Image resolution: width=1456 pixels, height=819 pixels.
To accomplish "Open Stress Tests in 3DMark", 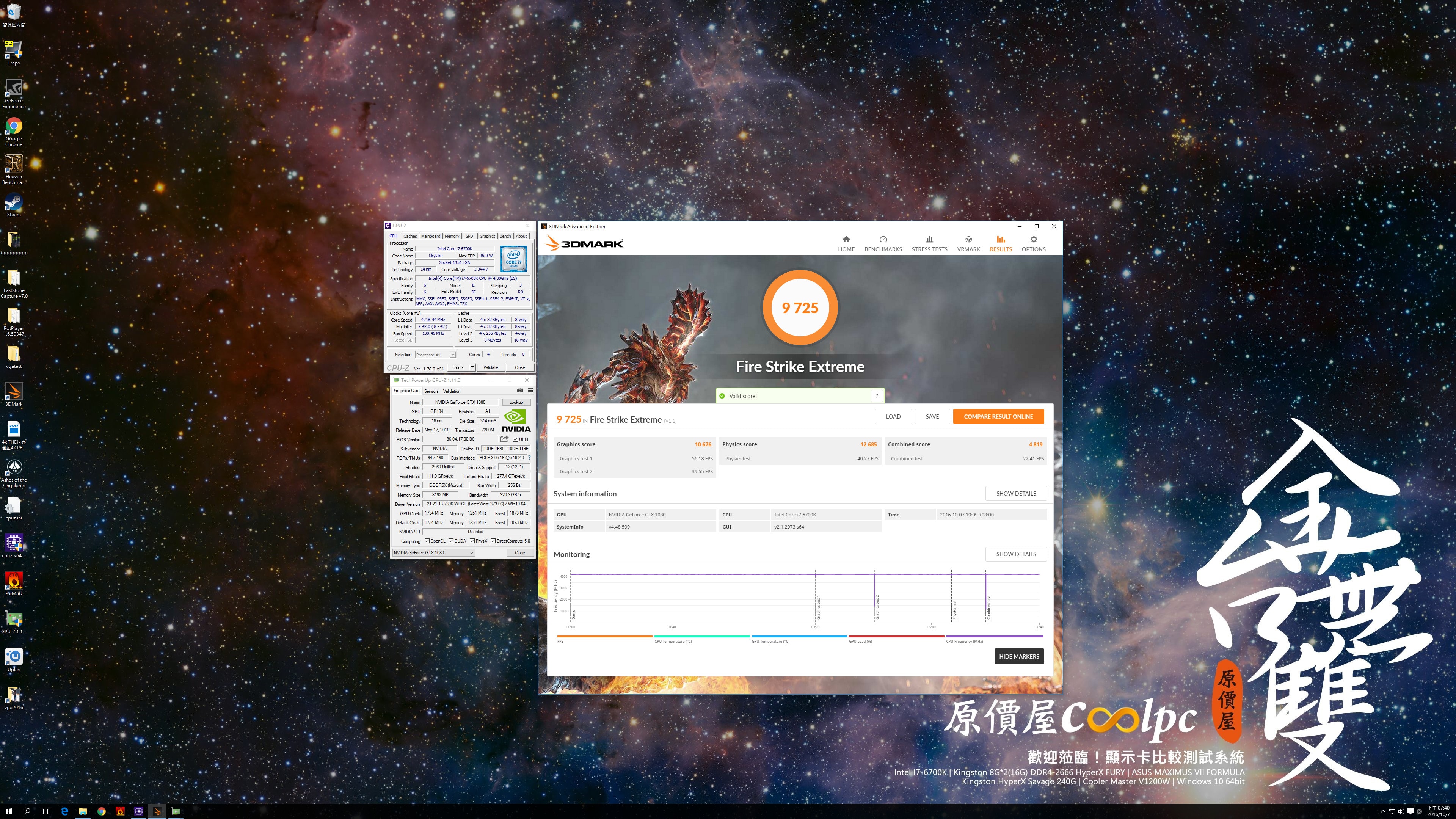I will click(929, 243).
